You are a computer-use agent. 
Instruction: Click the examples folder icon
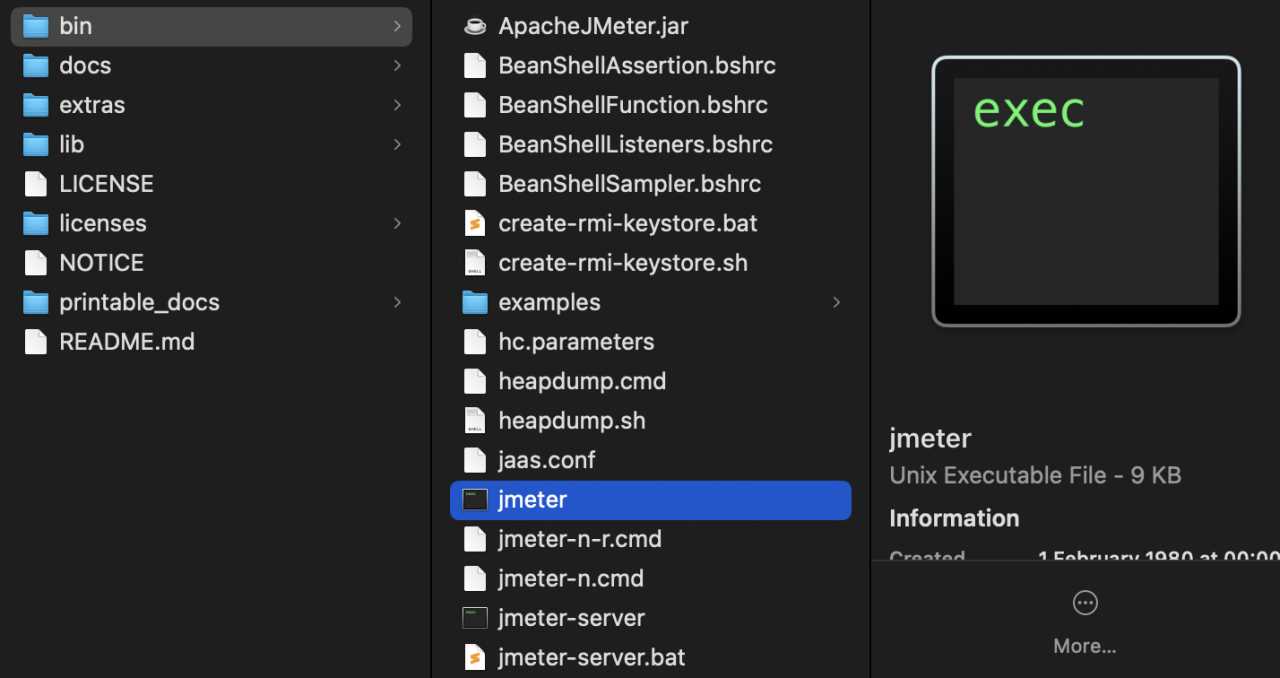475,302
